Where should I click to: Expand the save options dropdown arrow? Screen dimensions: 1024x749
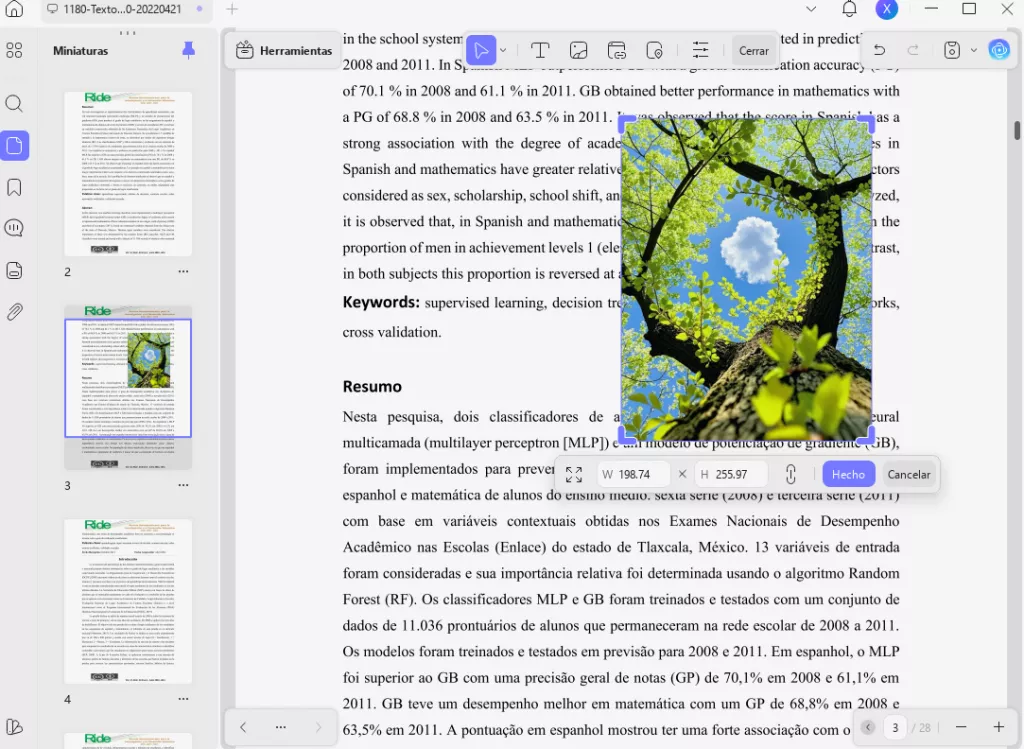pos(973,50)
